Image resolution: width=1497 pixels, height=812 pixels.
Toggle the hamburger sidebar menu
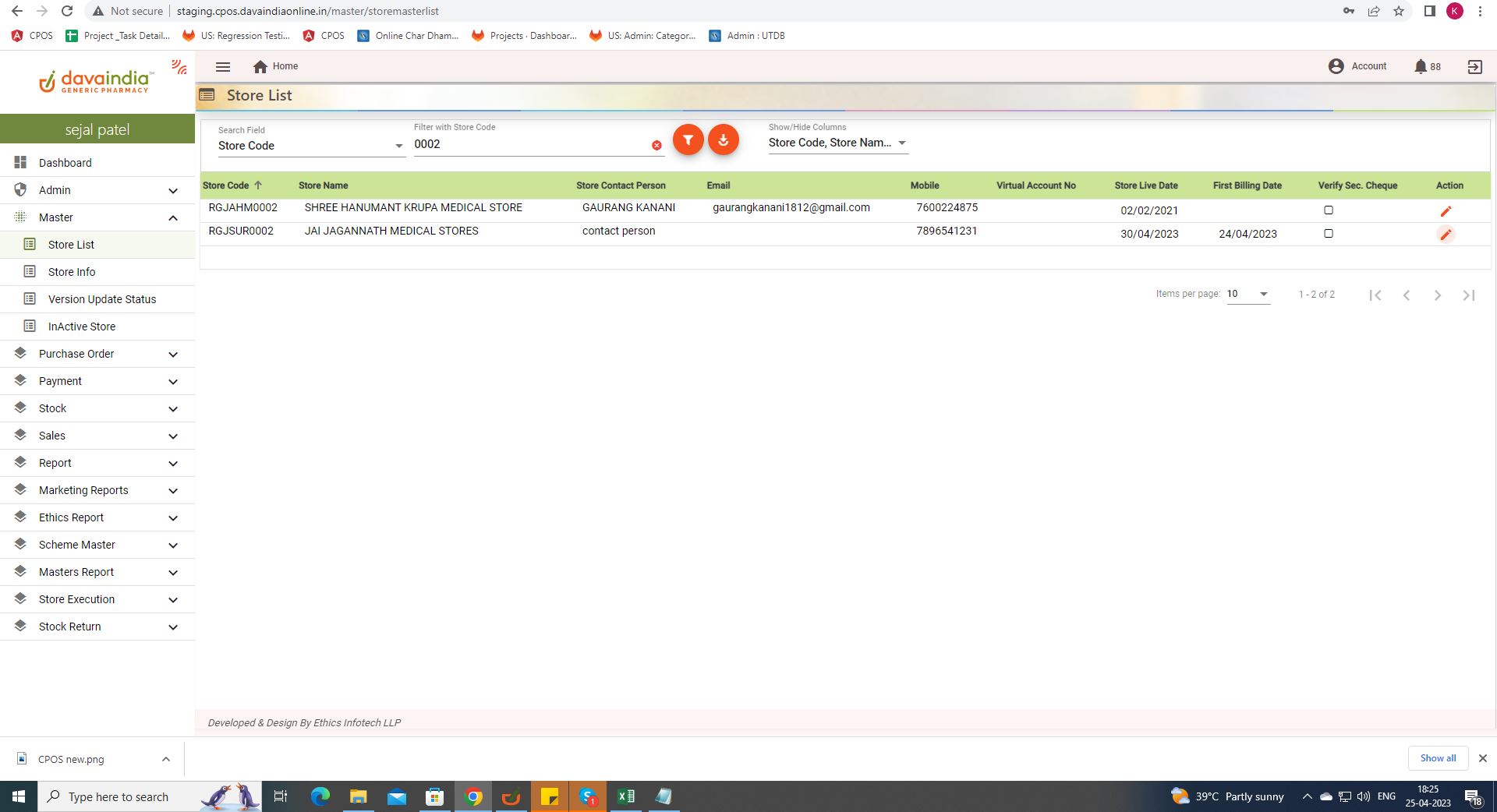[223, 67]
